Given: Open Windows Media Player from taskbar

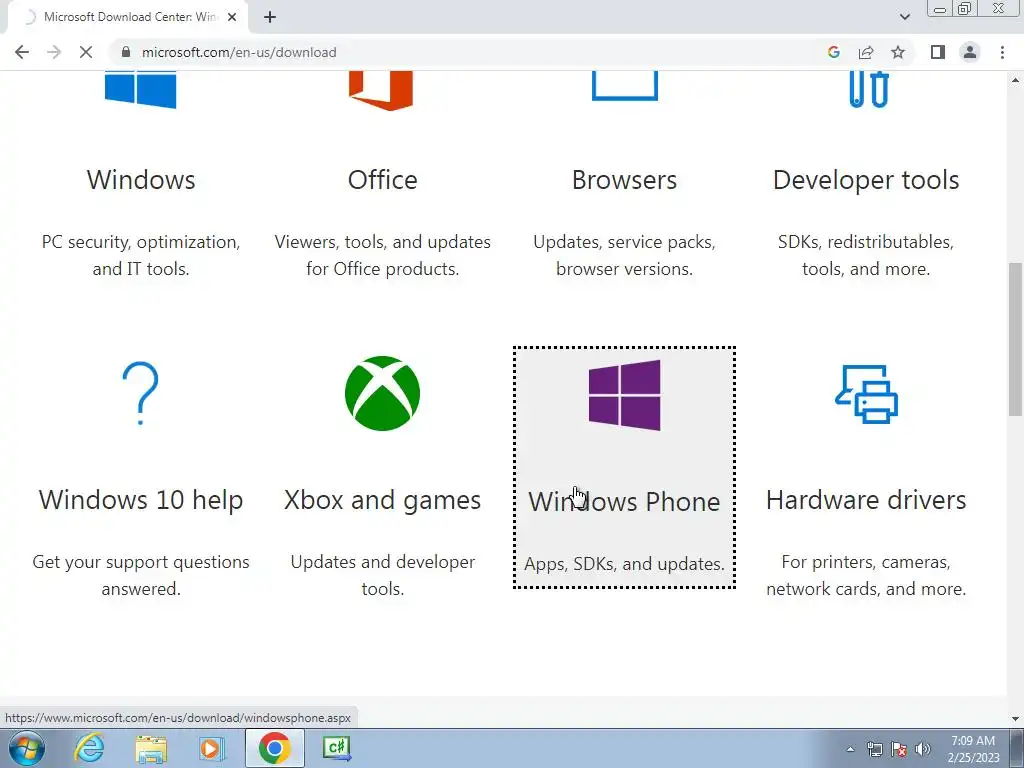Looking at the screenshot, I should 212,748.
